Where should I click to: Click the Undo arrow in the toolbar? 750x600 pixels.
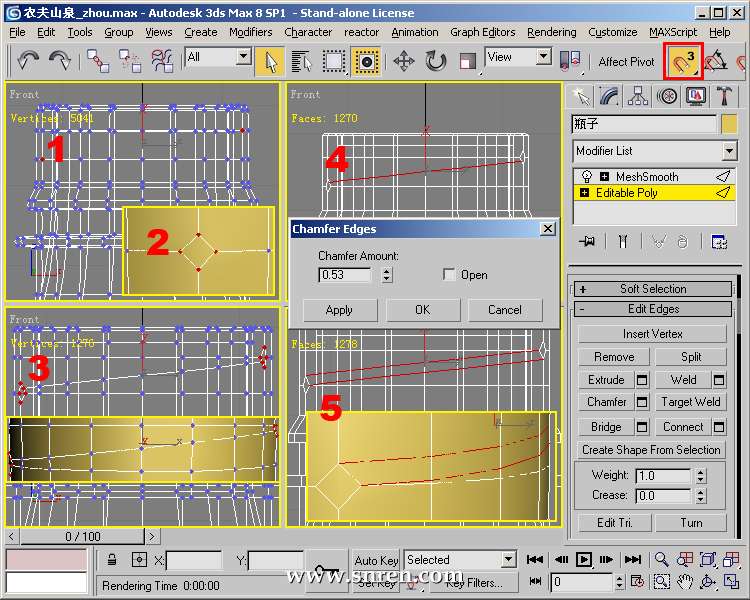click(x=28, y=61)
